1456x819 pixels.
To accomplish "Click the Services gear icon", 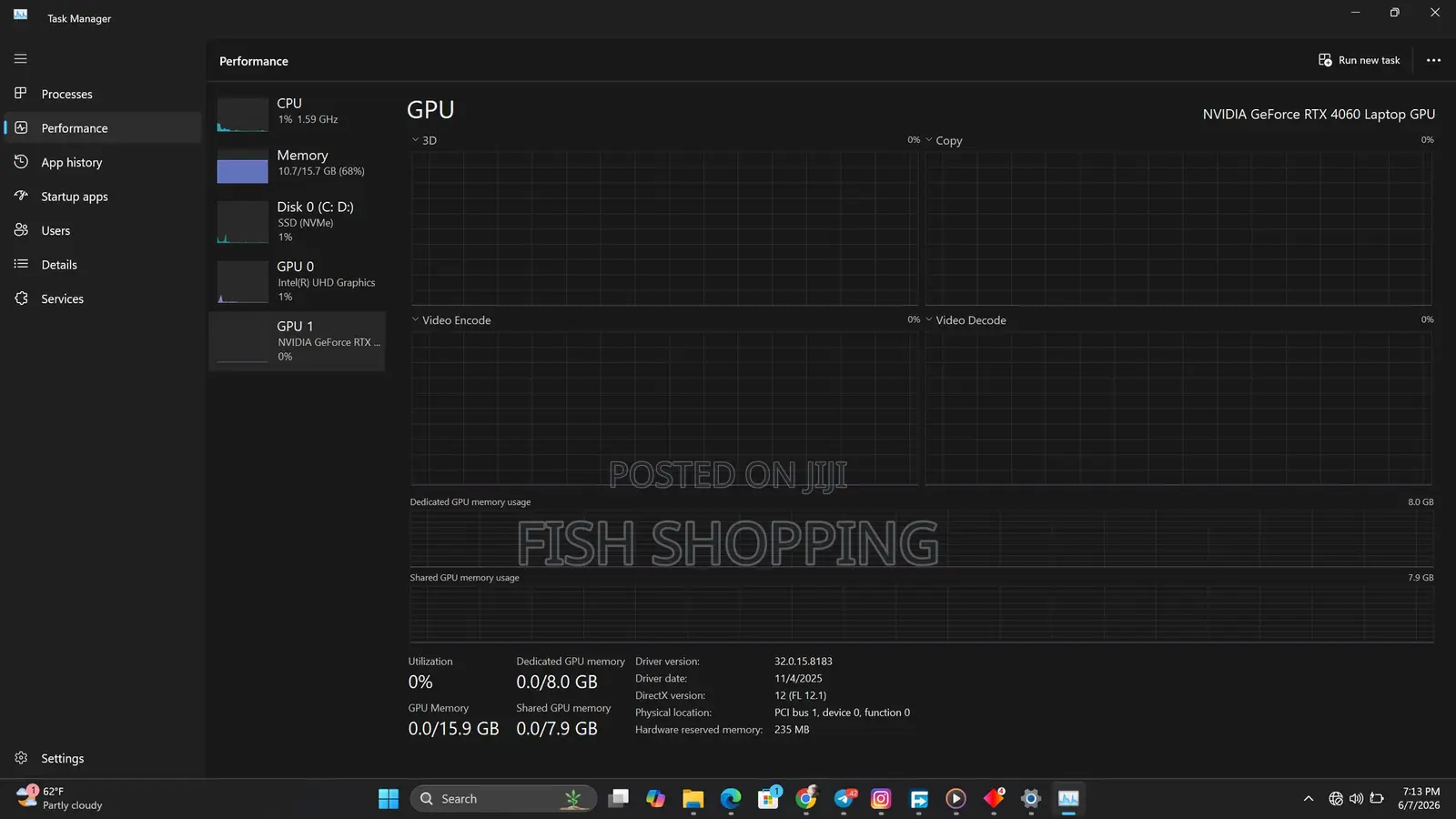I will pos(21,298).
